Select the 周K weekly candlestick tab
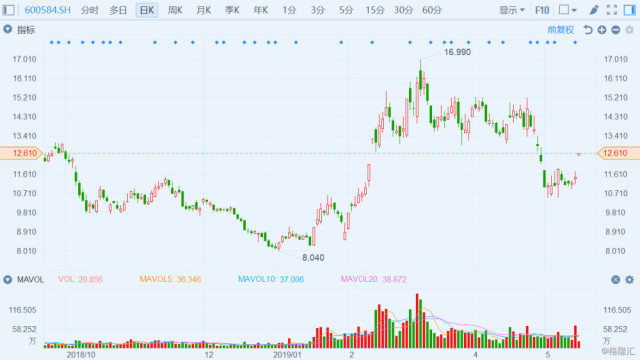This screenshot has height=360, width=640. pyautogui.click(x=175, y=10)
